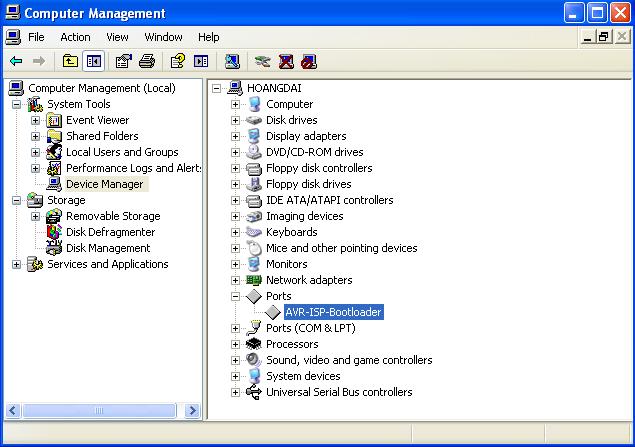Click the Disable device toolbar icon

(x=309, y=61)
